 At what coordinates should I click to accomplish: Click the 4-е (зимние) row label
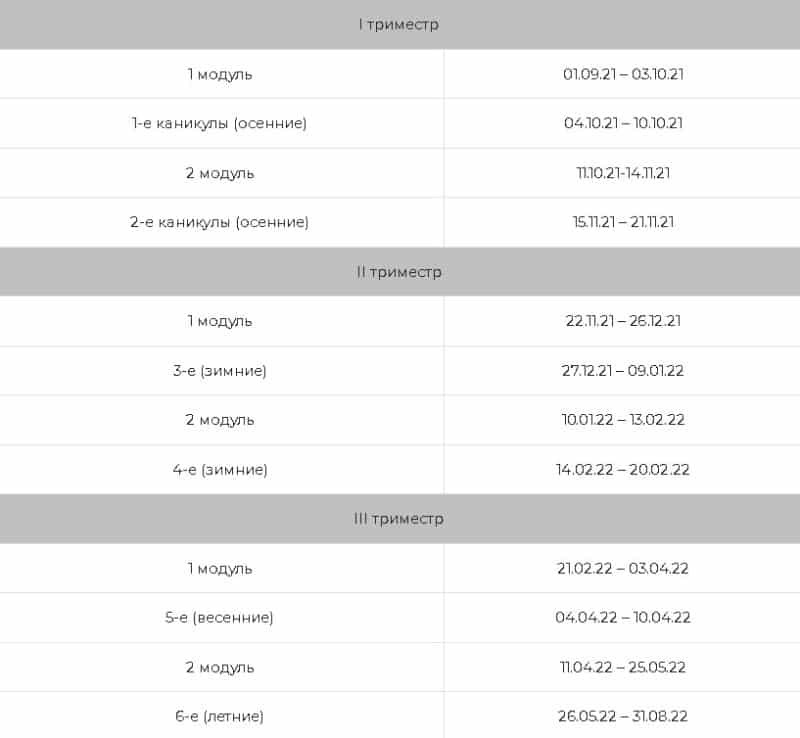tap(220, 470)
